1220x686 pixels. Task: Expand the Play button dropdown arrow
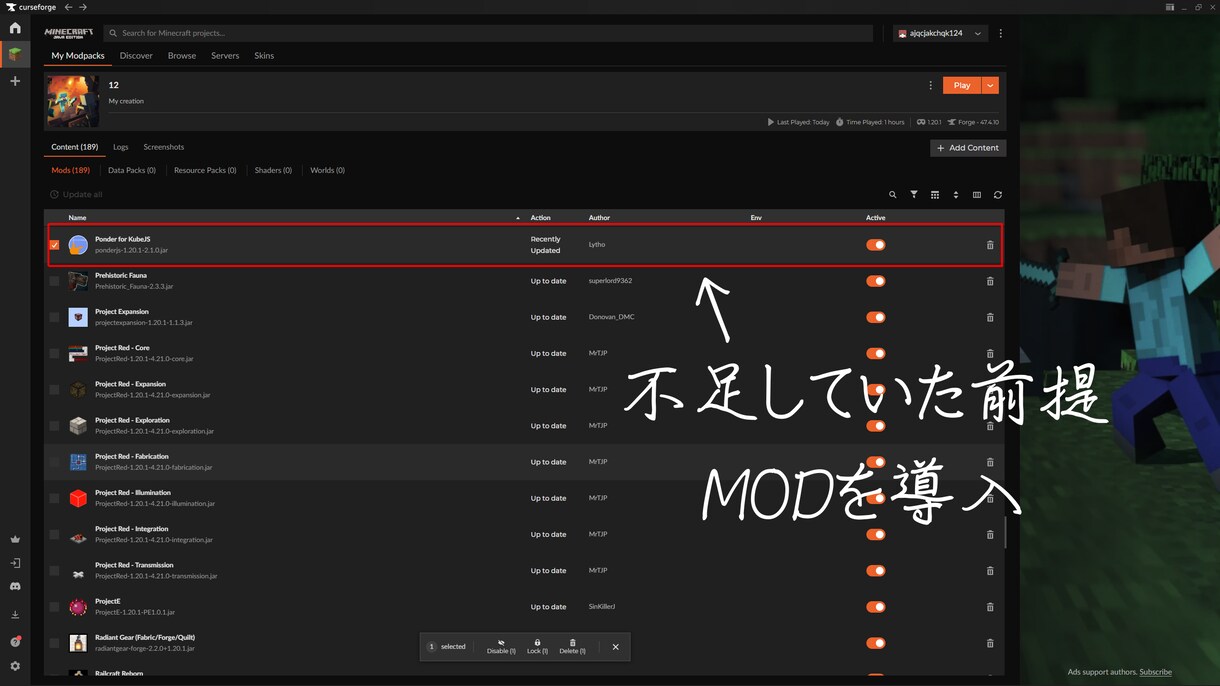(990, 86)
